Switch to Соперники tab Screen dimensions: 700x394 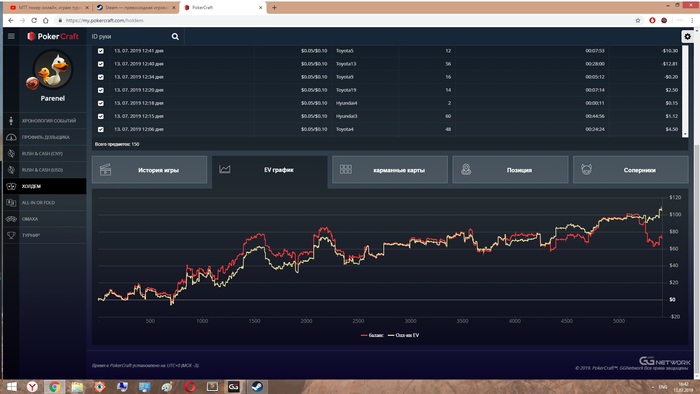click(630, 170)
